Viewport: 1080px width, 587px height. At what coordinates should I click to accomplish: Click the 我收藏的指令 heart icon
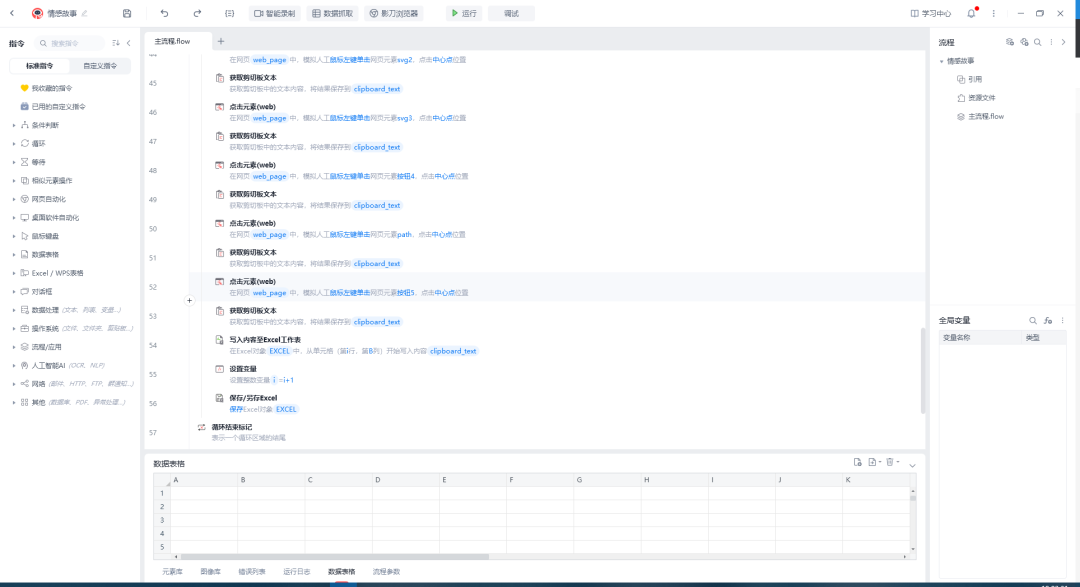(24, 88)
